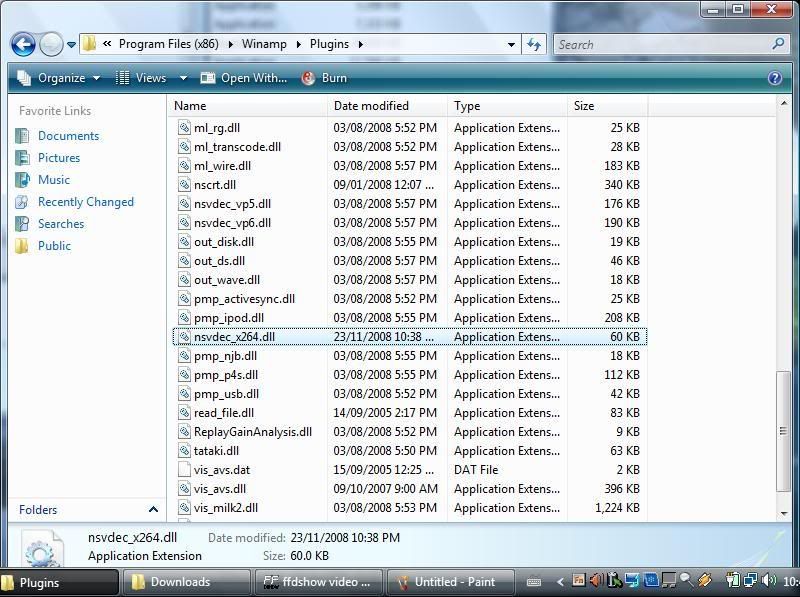Select pmp_activesync.dll file icon
This screenshot has height=597, width=800.
(x=184, y=298)
